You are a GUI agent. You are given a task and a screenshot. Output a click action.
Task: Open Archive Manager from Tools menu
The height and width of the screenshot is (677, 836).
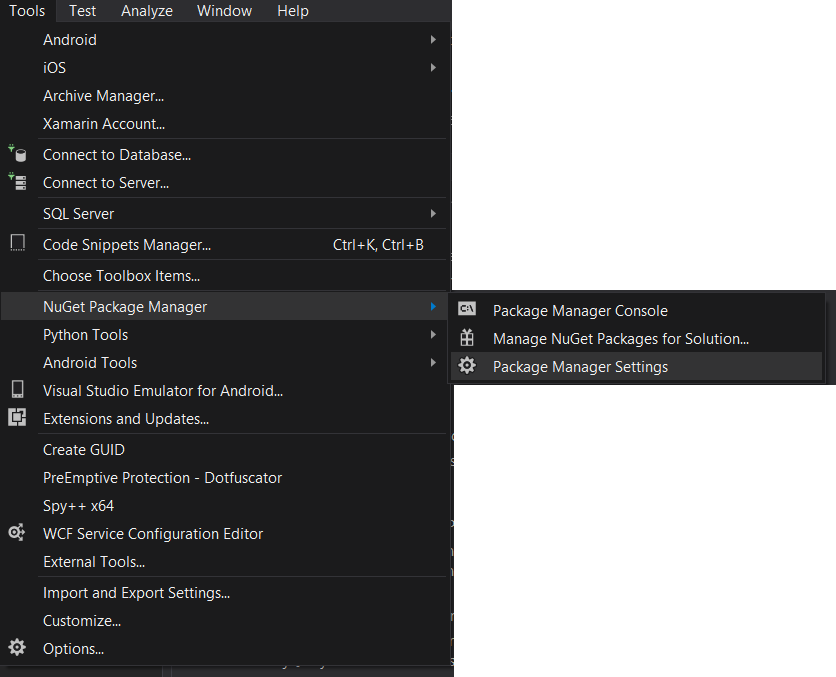coord(103,96)
